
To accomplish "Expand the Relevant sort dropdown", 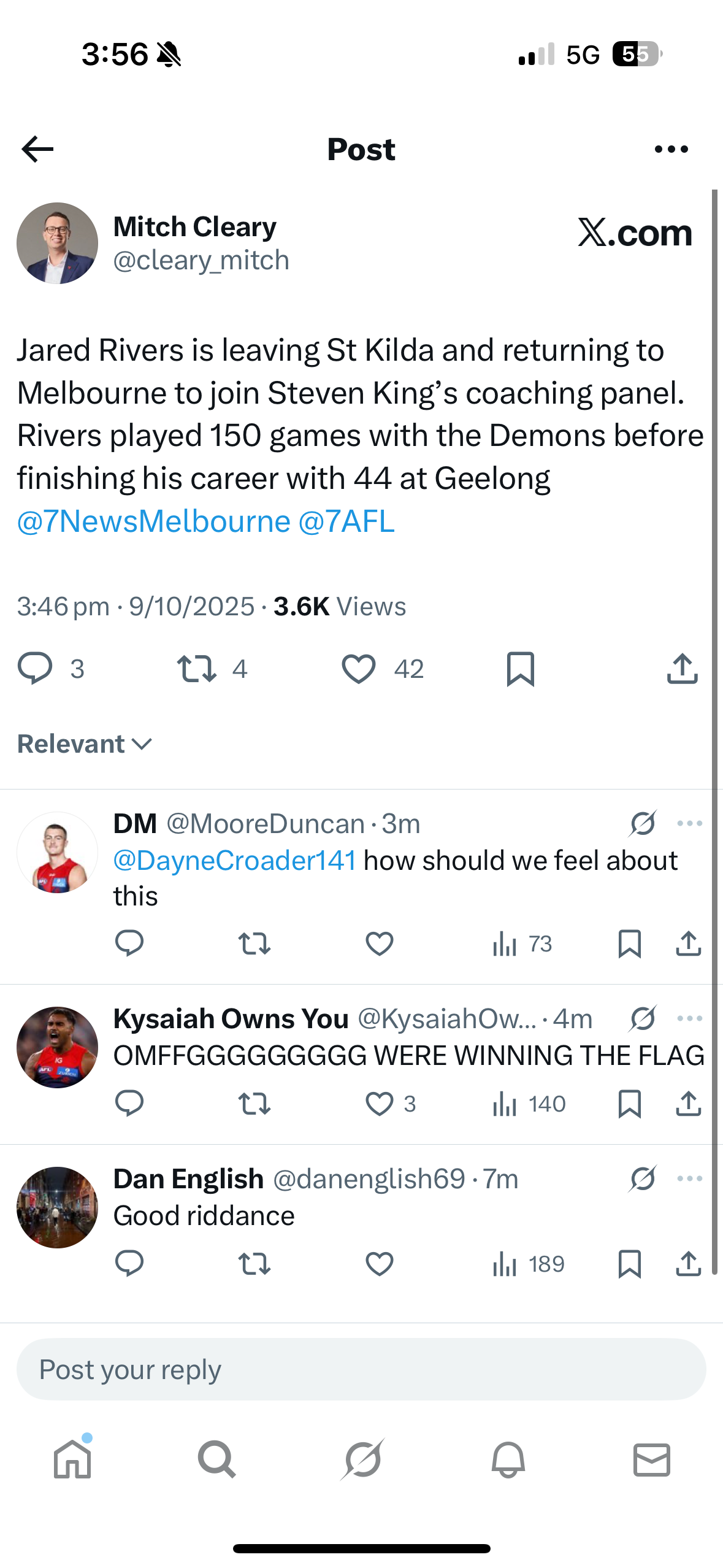I will coord(85,744).
